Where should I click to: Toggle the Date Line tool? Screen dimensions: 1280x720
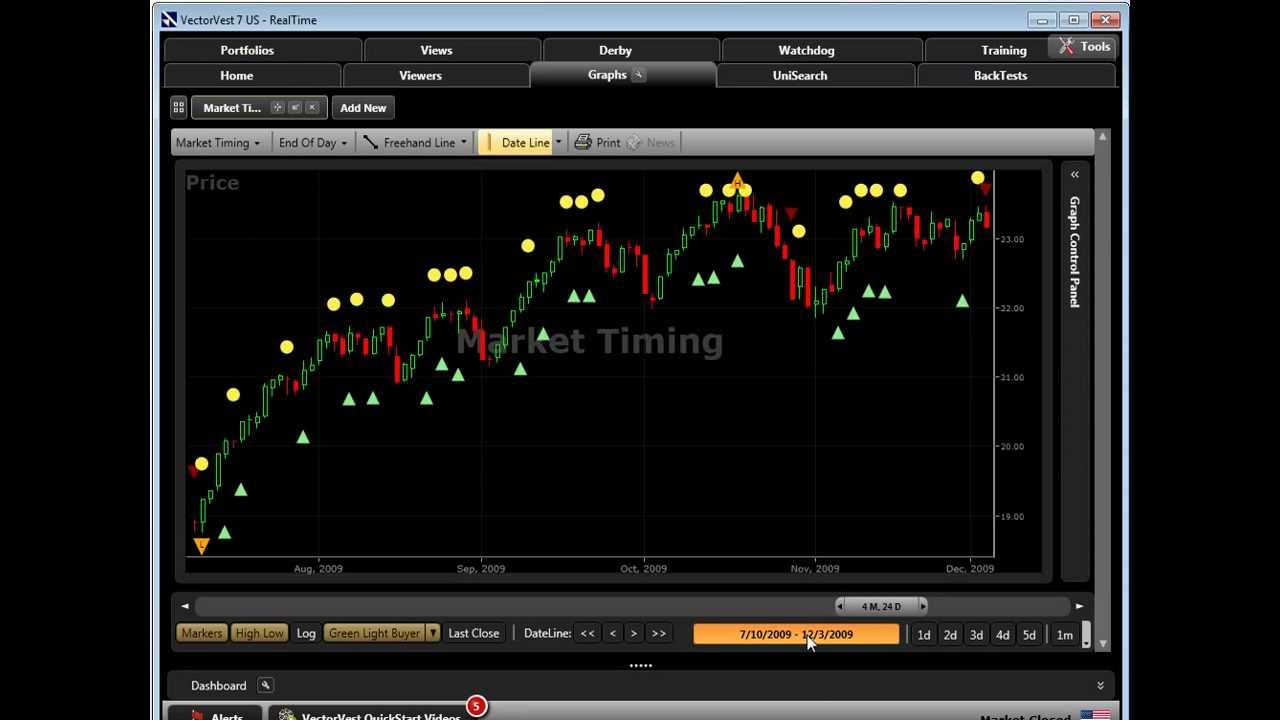tap(516, 143)
